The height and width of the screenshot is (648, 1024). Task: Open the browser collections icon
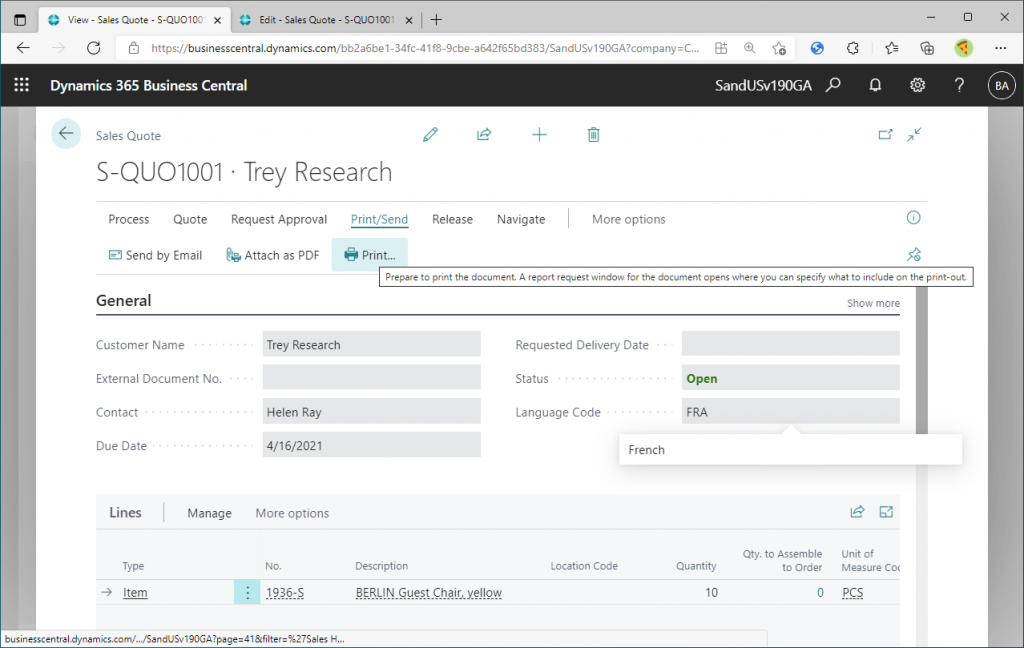pyautogui.click(x=927, y=48)
